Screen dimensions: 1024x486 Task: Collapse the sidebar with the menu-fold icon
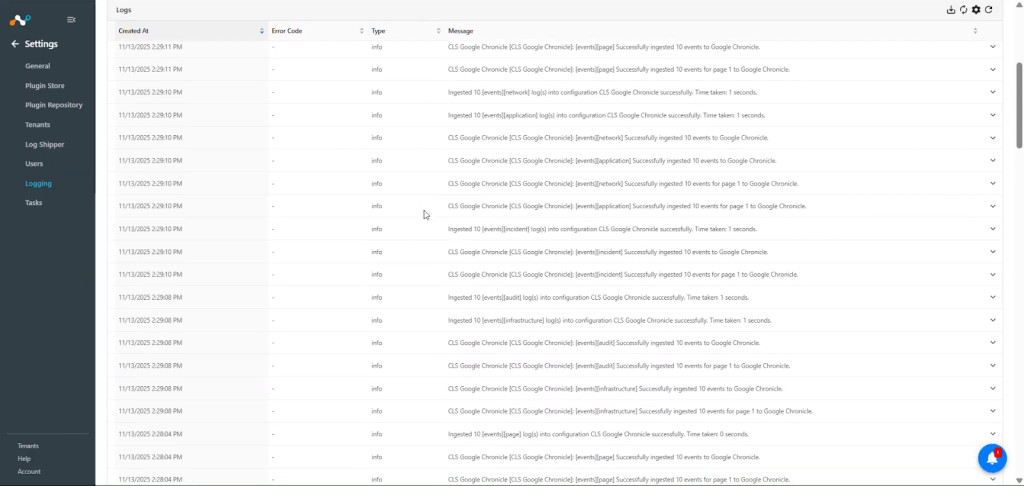[71, 20]
